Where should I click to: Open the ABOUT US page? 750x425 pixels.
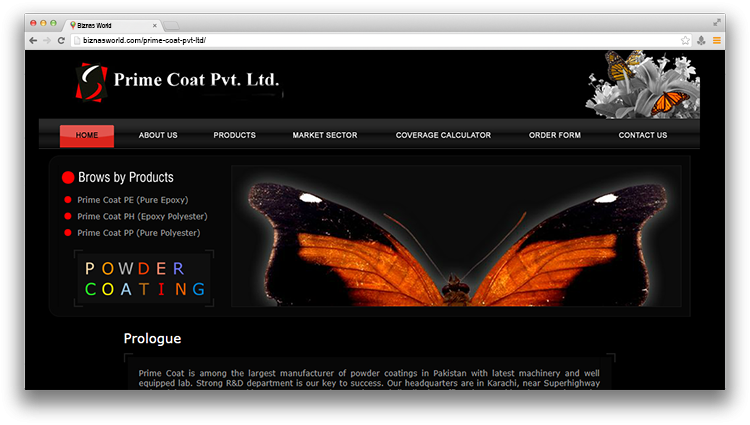click(x=158, y=135)
